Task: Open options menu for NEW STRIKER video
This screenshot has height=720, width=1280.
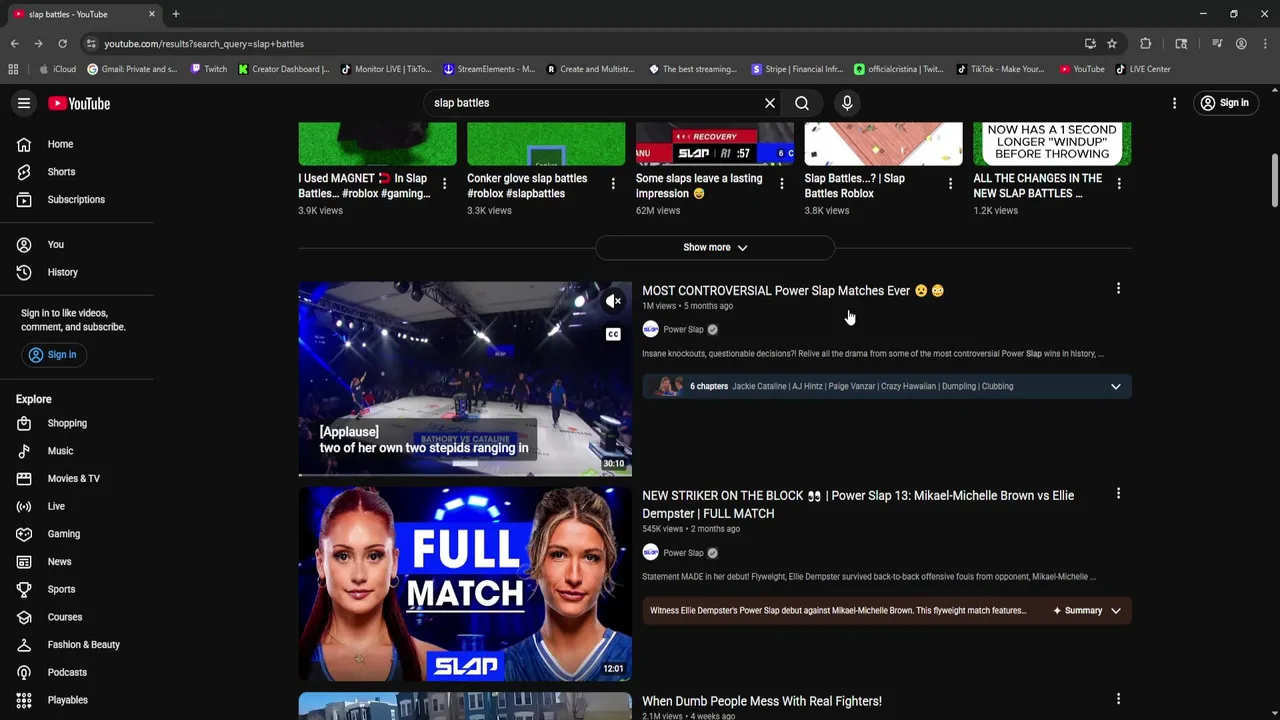Action: (x=1118, y=494)
